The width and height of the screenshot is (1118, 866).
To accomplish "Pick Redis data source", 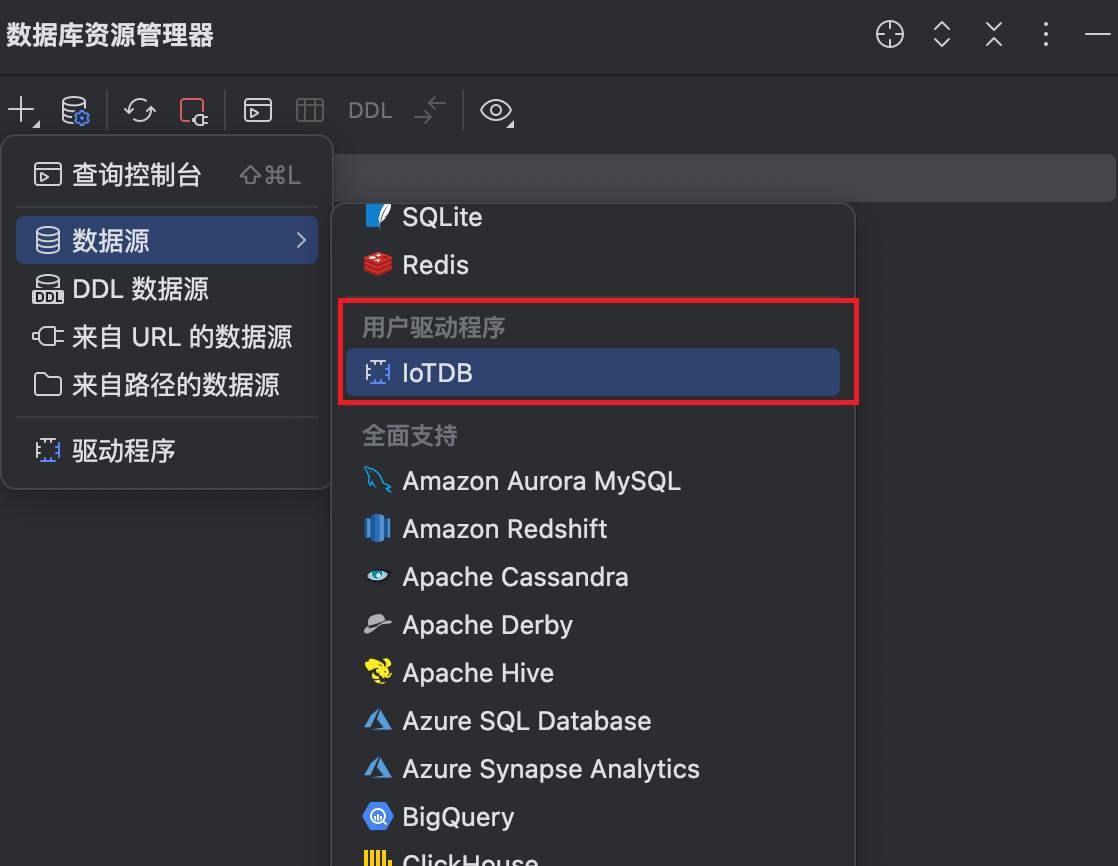I will click(435, 265).
